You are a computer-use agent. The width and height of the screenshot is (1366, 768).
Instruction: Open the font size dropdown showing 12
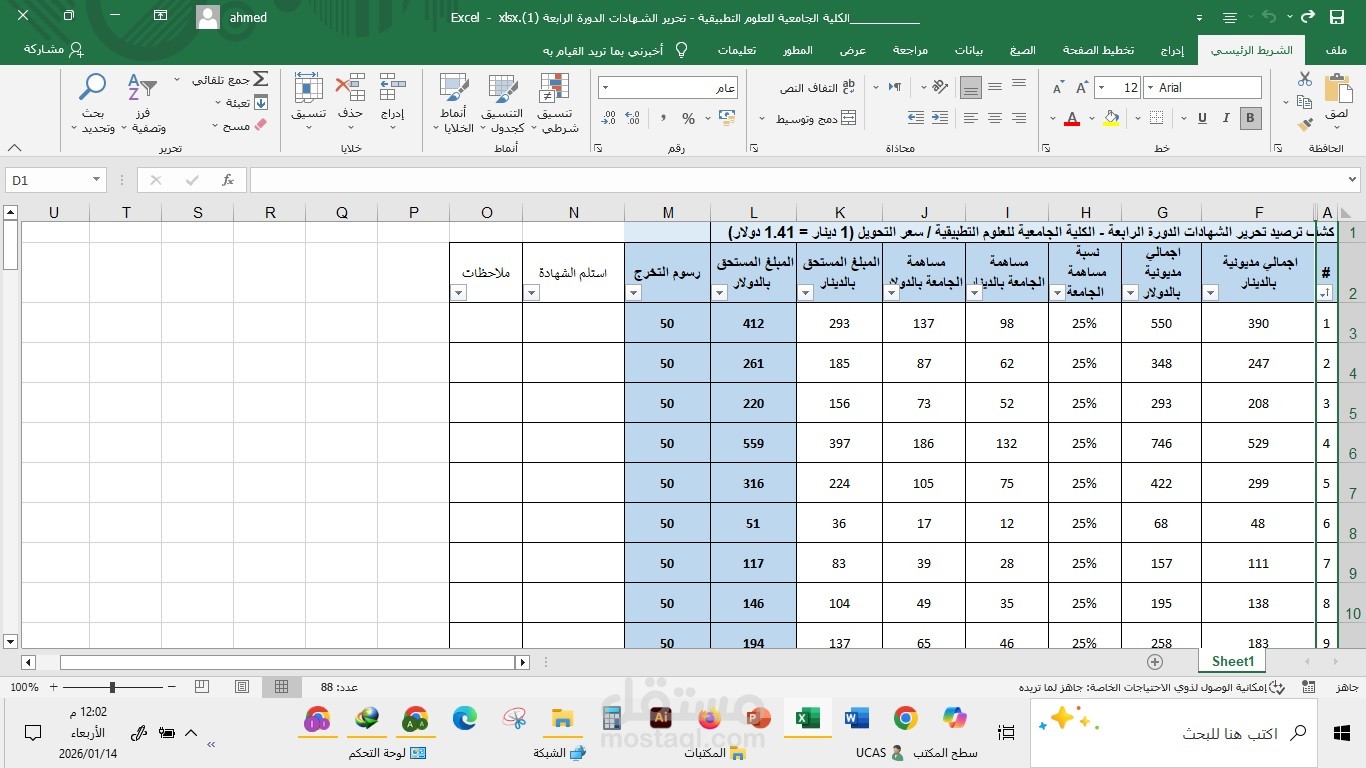(1119, 88)
